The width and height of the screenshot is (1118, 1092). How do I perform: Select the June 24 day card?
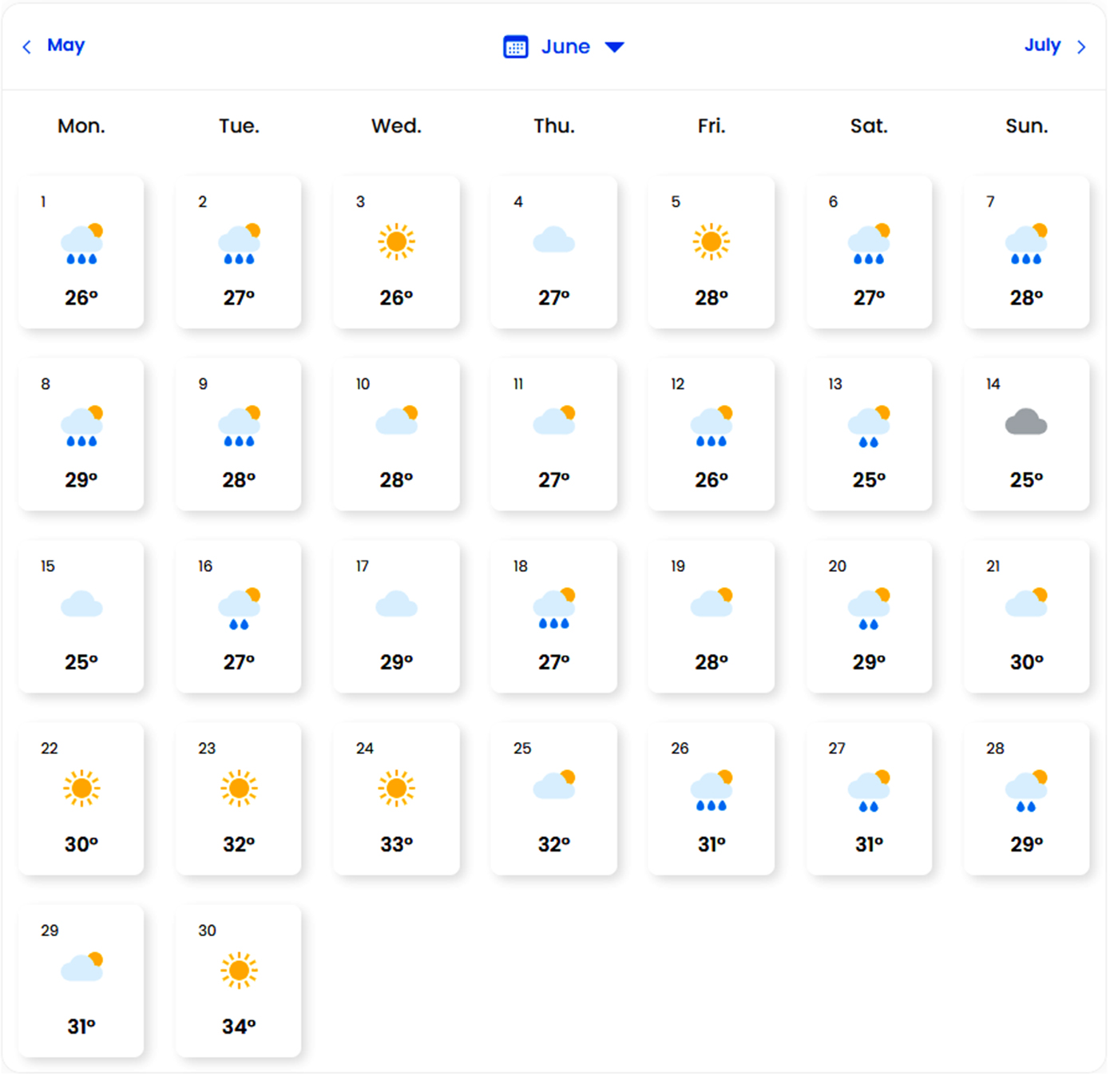click(396, 798)
